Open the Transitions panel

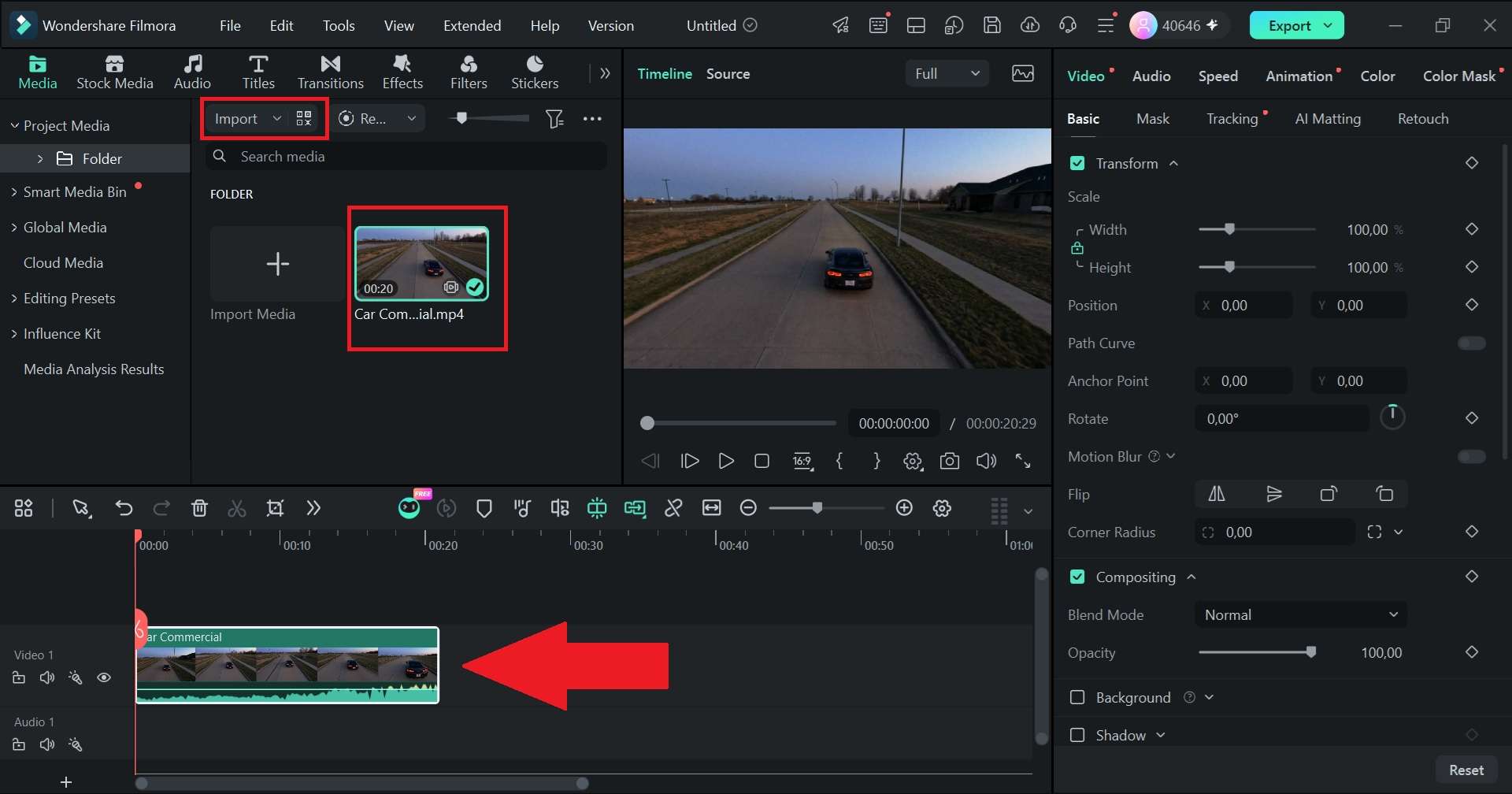[330, 72]
